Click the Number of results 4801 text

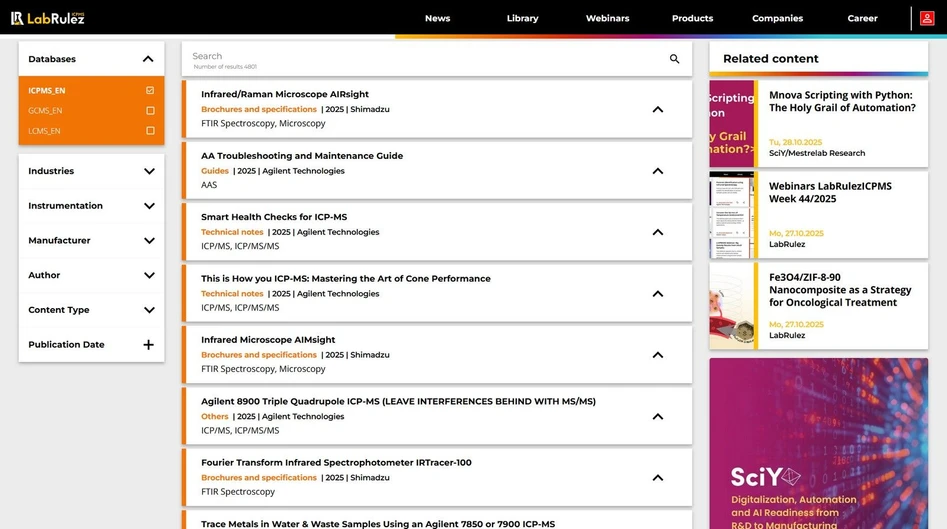pos(225,66)
